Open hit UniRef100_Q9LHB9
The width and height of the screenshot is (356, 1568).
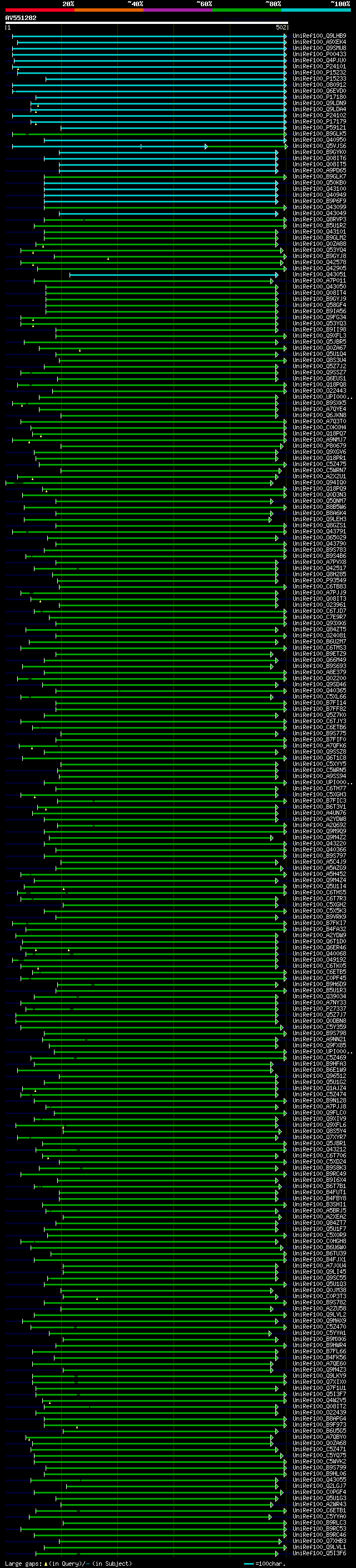tap(319, 36)
